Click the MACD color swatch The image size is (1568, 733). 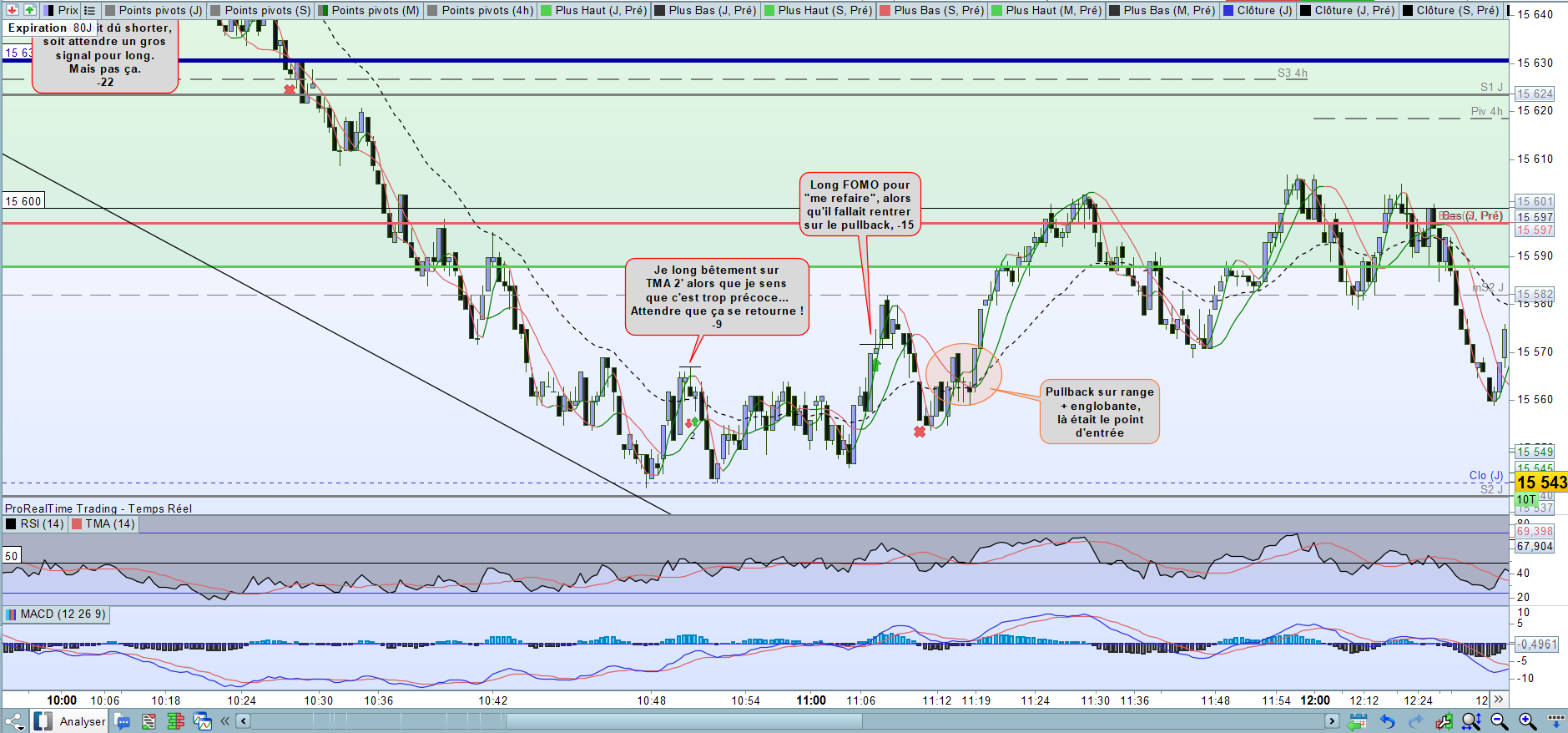[11, 614]
